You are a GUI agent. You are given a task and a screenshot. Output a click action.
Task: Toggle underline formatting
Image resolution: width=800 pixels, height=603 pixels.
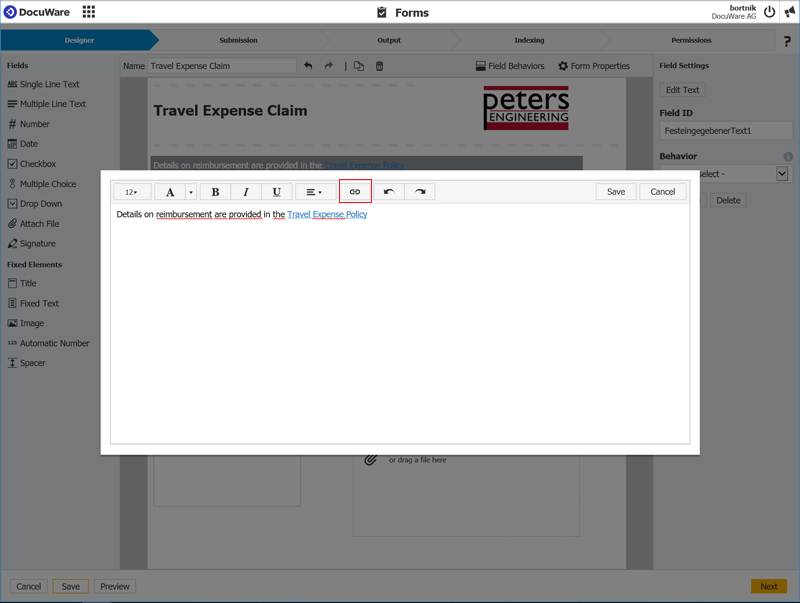point(277,192)
